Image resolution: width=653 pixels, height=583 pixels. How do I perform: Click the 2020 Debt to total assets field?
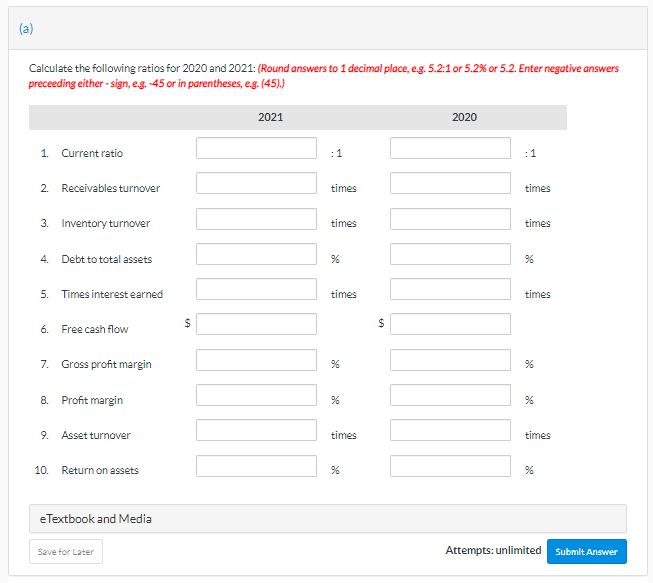coord(450,254)
